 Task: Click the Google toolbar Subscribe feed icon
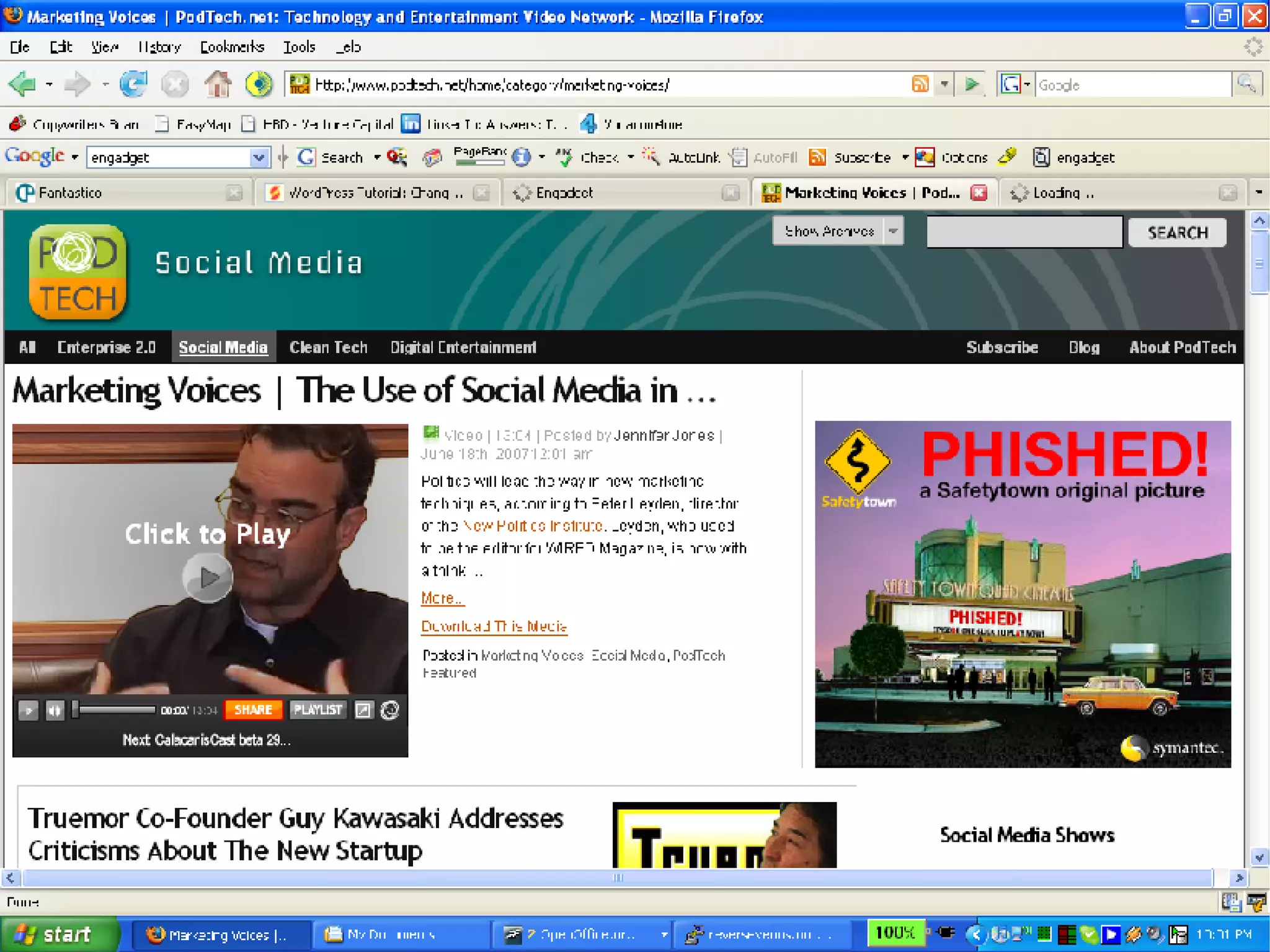click(817, 158)
